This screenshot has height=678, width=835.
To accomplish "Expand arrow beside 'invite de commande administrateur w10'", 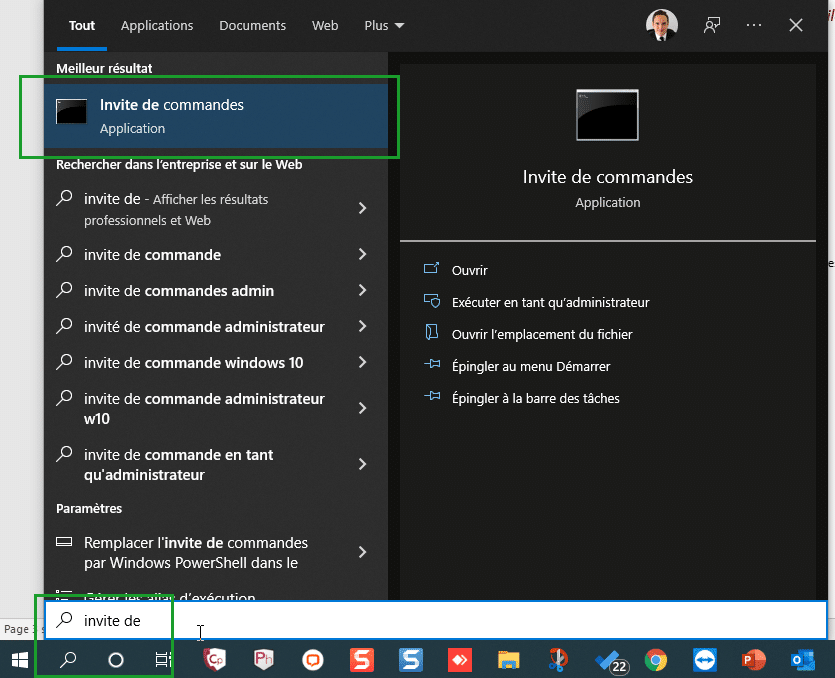I will click(363, 409).
